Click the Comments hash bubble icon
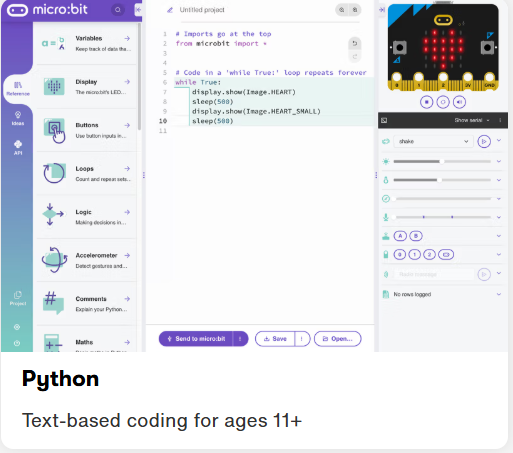The image size is (513, 453). [x=53, y=303]
